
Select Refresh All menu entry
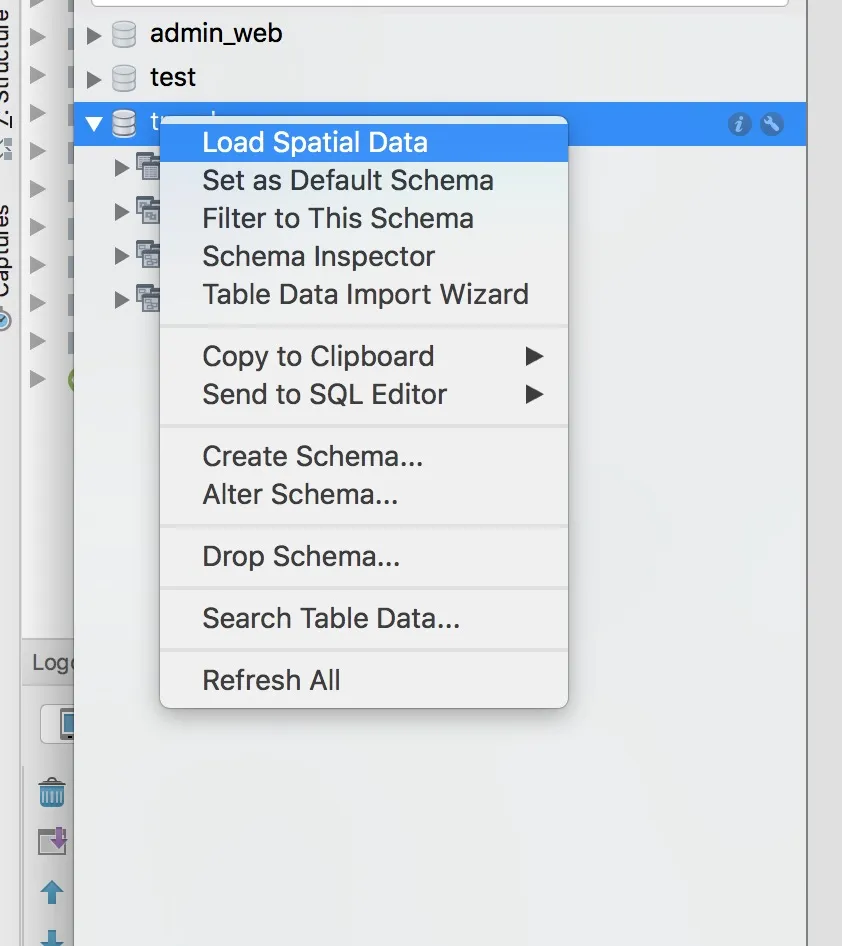coord(271,681)
